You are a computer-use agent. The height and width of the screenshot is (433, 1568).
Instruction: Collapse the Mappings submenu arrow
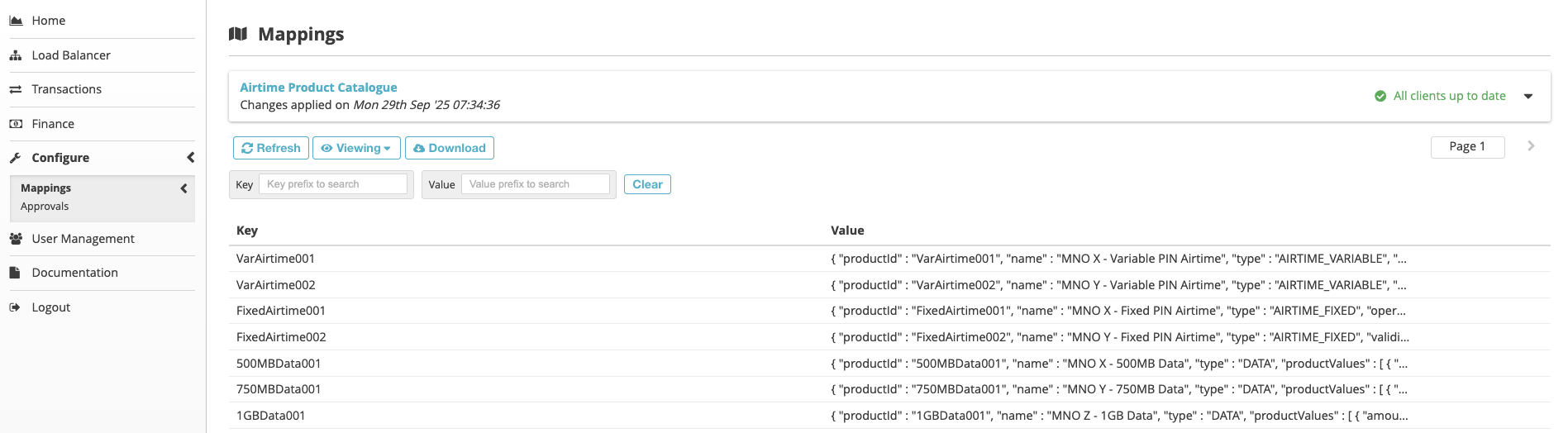tap(183, 188)
